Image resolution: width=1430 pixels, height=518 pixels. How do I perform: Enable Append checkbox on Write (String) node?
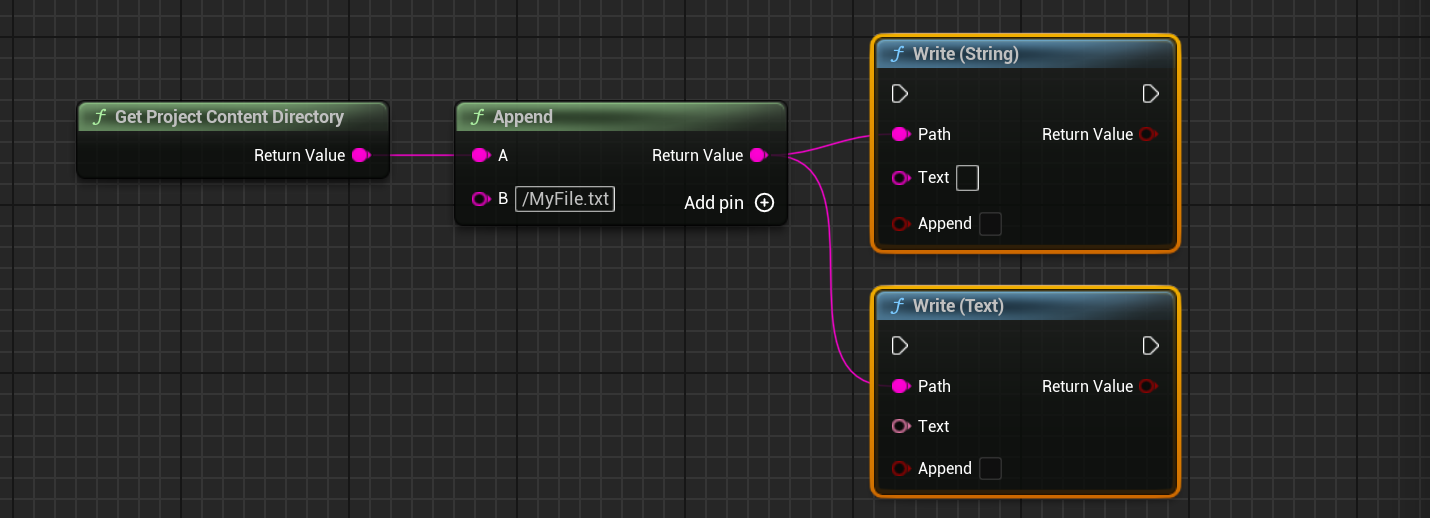click(990, 224)
